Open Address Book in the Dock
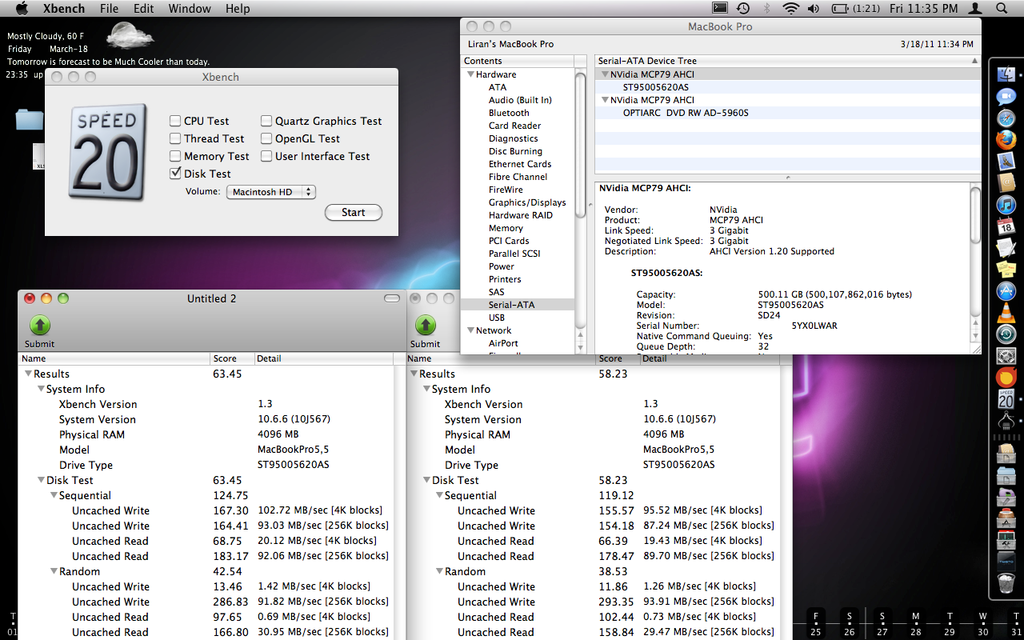The height and width of the screenshot is (640, 1024). click(x=1006, y=184)
